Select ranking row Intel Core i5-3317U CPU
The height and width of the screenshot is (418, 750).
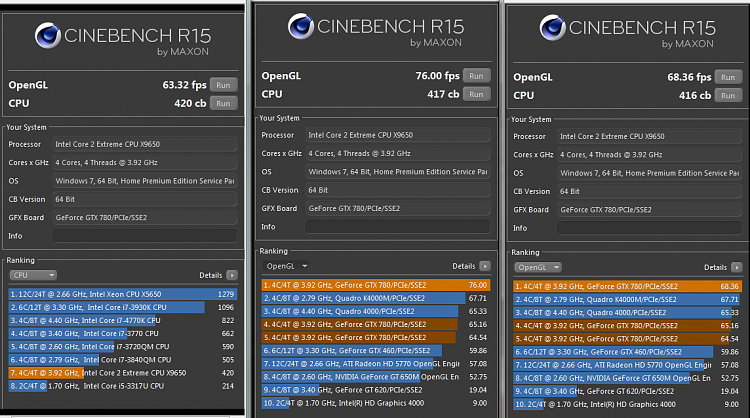pyautogui.click(x=123, y=386)
